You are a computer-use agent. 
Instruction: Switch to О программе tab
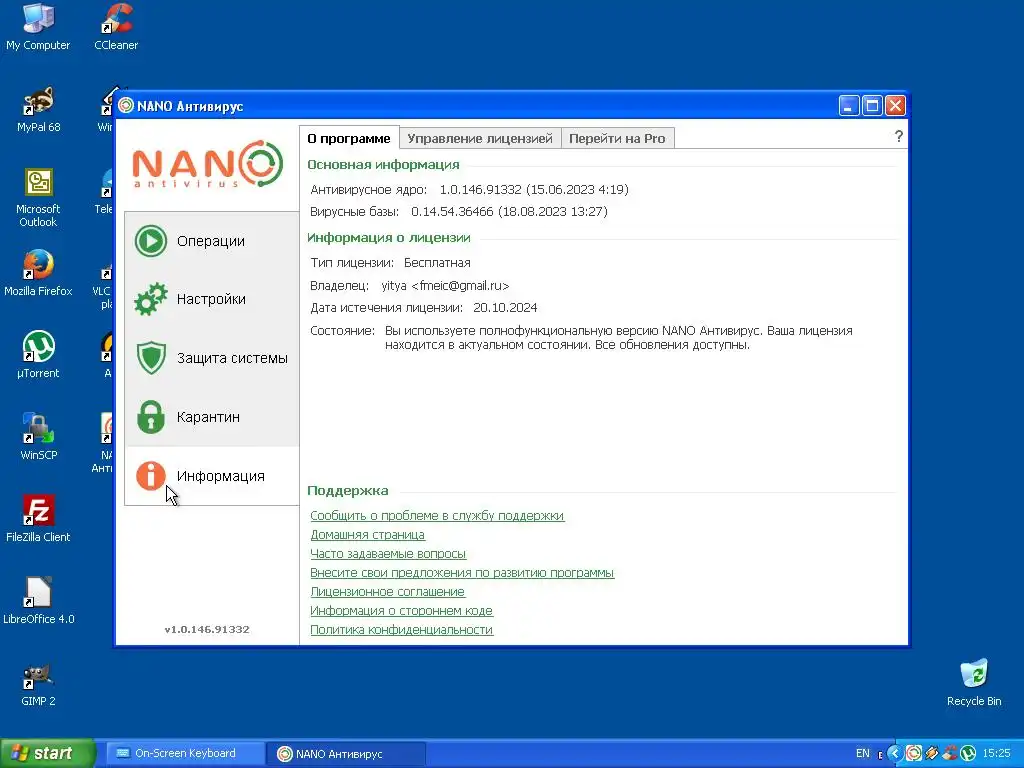pos(349,138)
